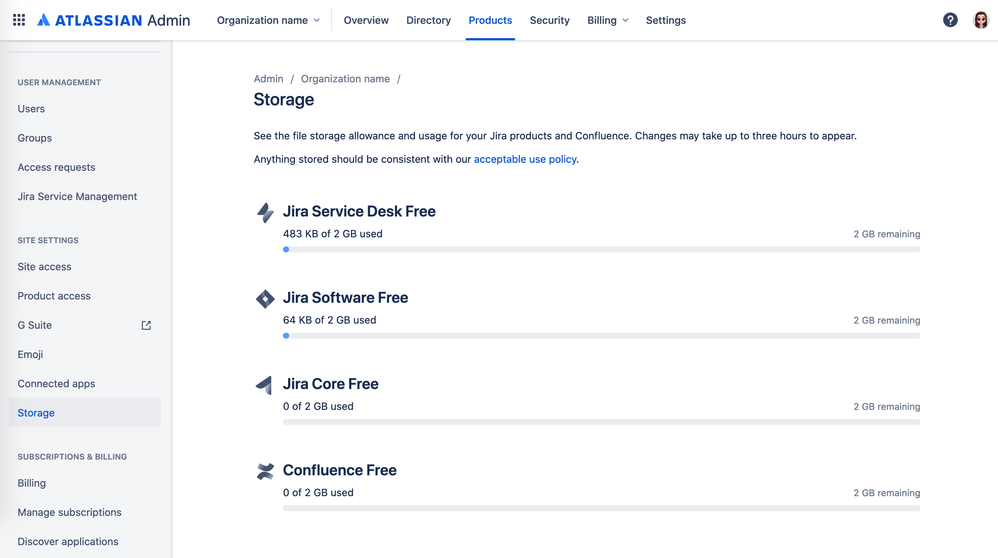Click the Jira Software diamond icon
The width and height of the screenshot is (998, 558).
(265, 298)
